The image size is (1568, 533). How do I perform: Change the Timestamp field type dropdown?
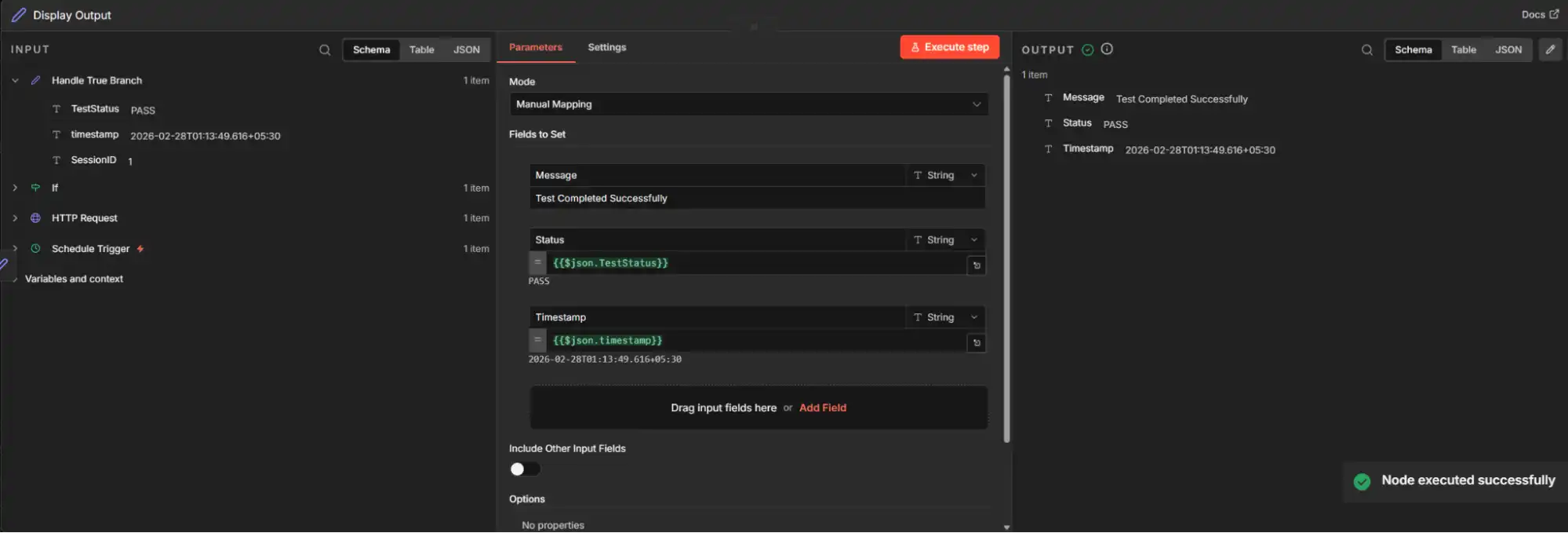pos(945,317)
